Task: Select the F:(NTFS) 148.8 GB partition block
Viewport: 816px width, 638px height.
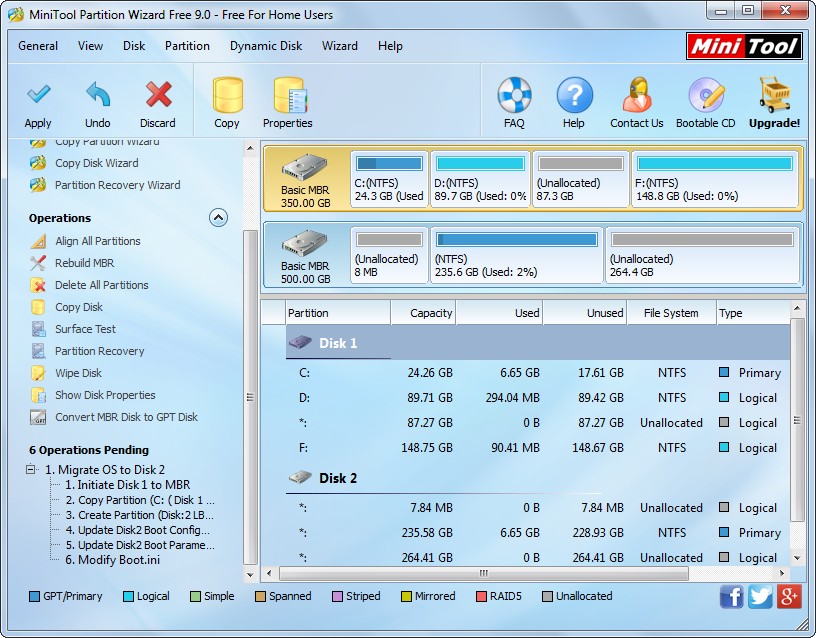Action: point(715,179)
